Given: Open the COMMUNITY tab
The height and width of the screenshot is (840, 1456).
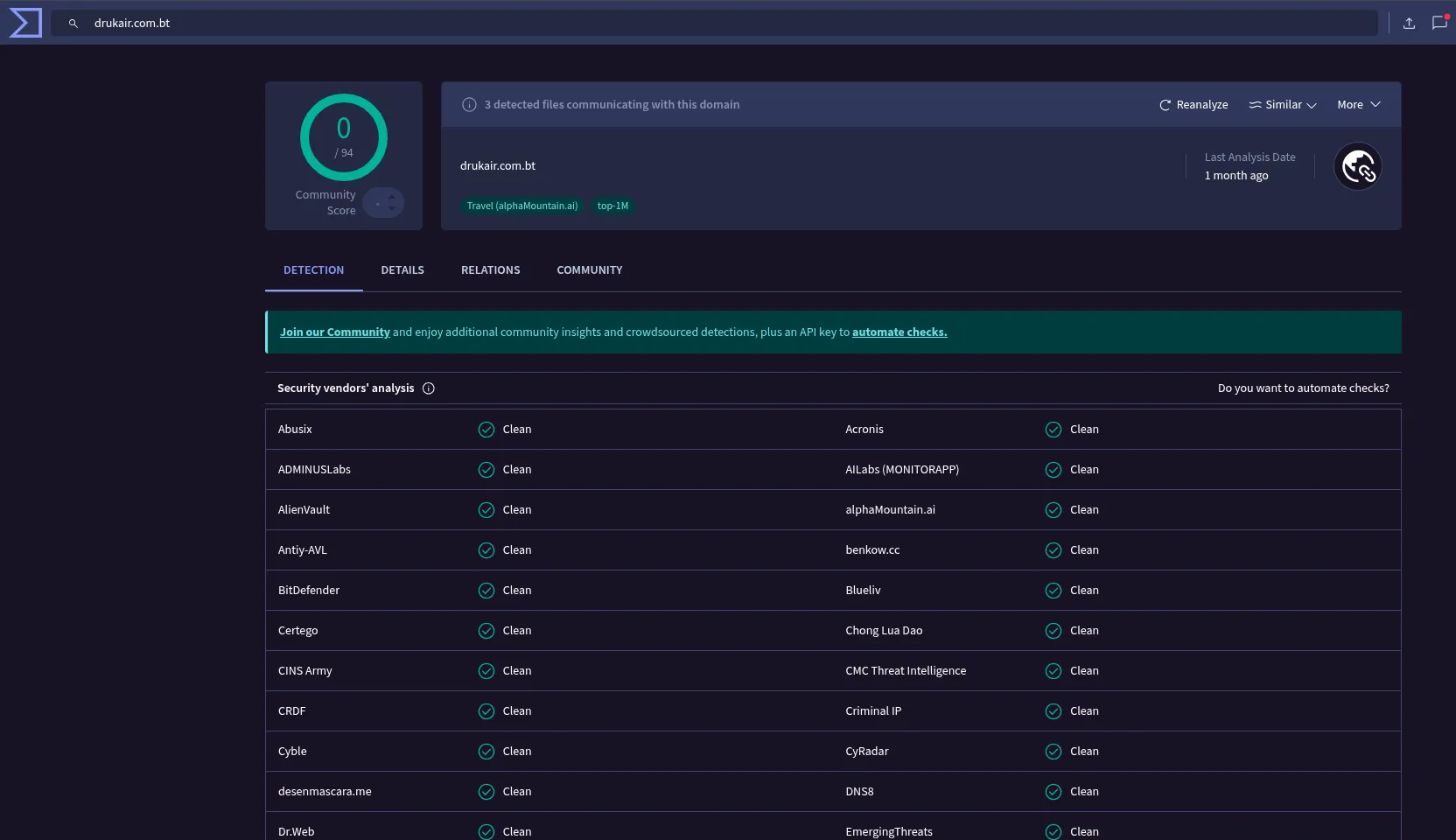Looking at the screenshot, I should [590, 270].
